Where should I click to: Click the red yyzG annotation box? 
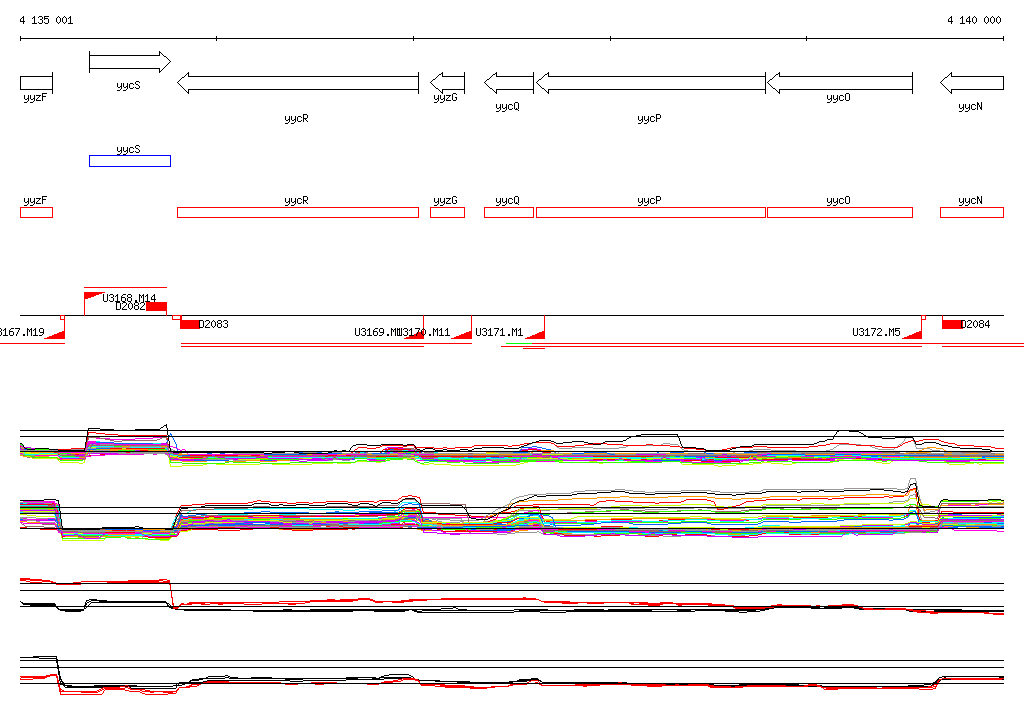click(447, 212)
